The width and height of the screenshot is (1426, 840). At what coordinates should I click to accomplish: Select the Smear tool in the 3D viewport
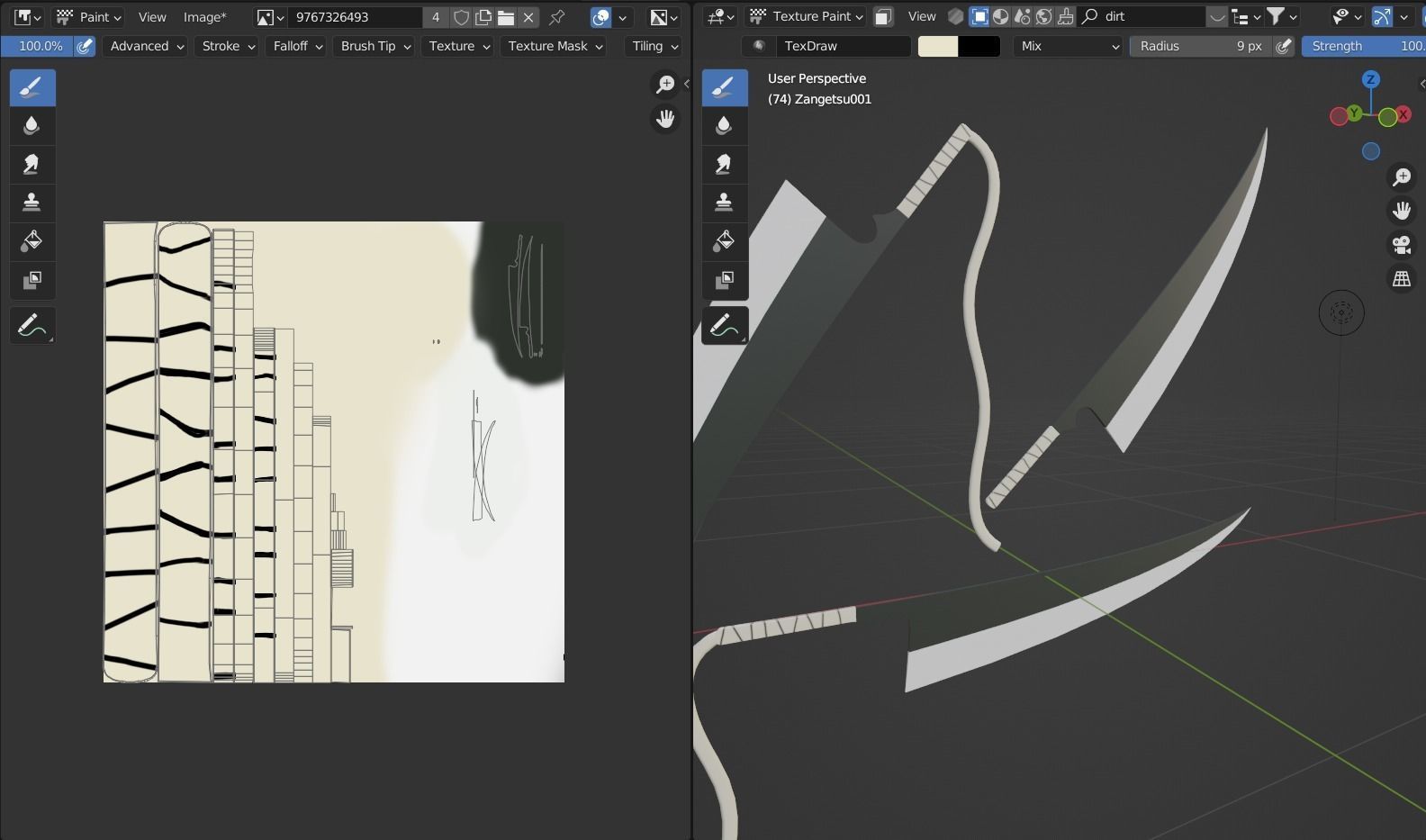(x=725, y=164)
